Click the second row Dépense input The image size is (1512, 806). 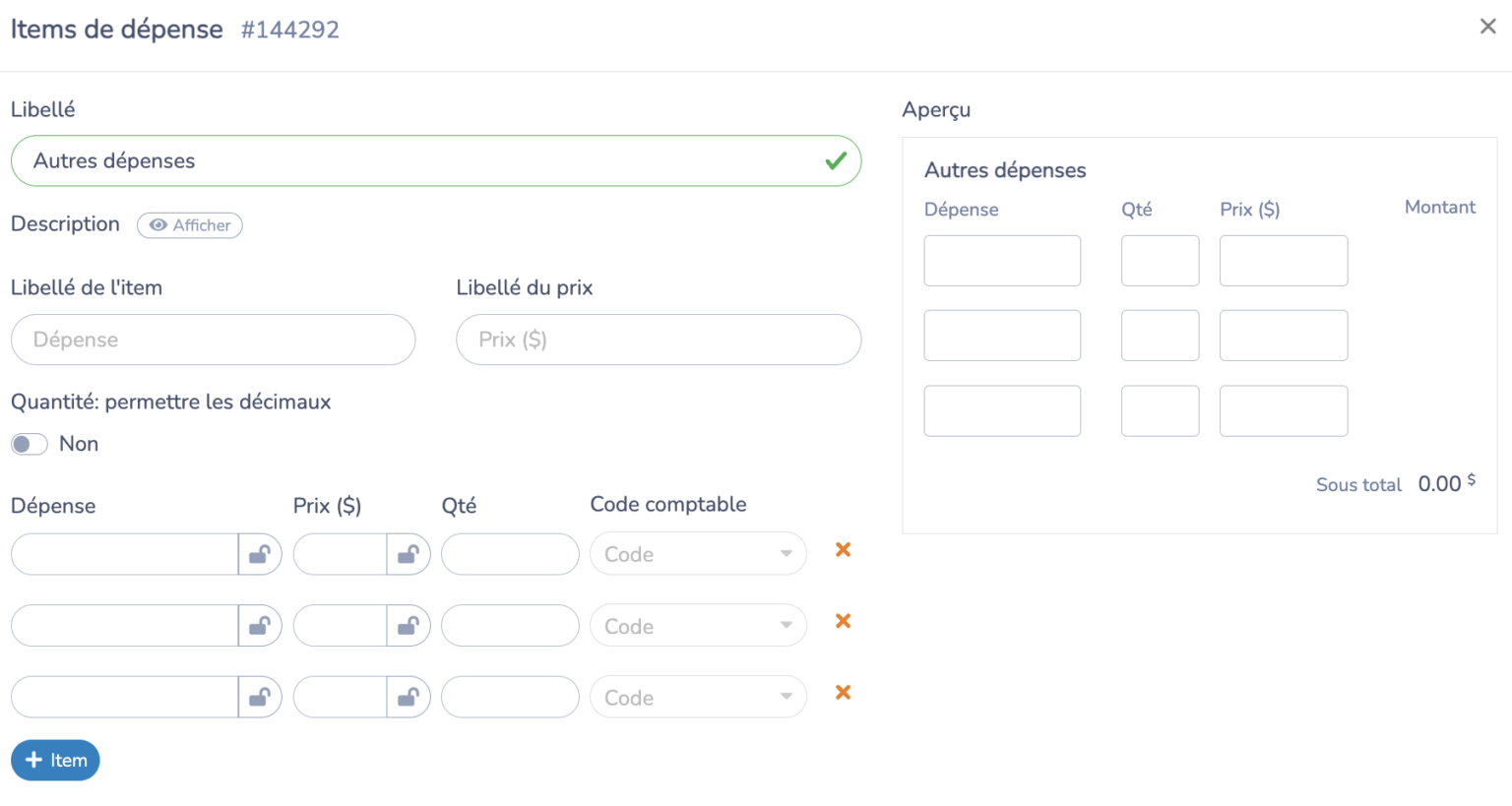tap(125, 626)
